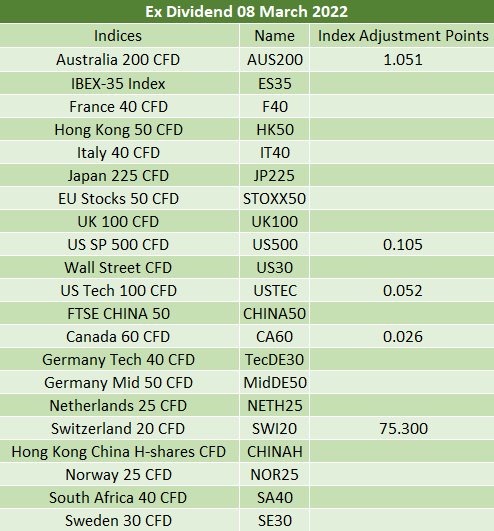This screenshot has width=494, height=531.
Task: Click the CA60 adjustment value 0.026
Action: click(x=403, y=337)
